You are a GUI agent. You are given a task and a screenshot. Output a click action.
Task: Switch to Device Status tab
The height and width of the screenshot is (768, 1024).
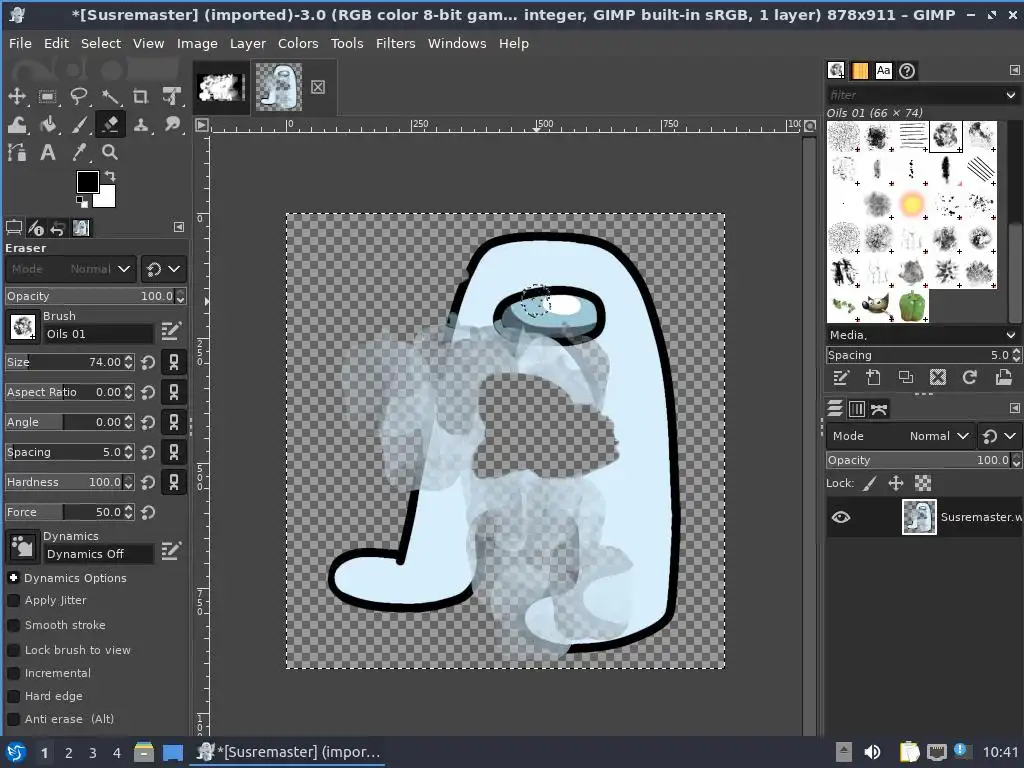tap(36, 228)
